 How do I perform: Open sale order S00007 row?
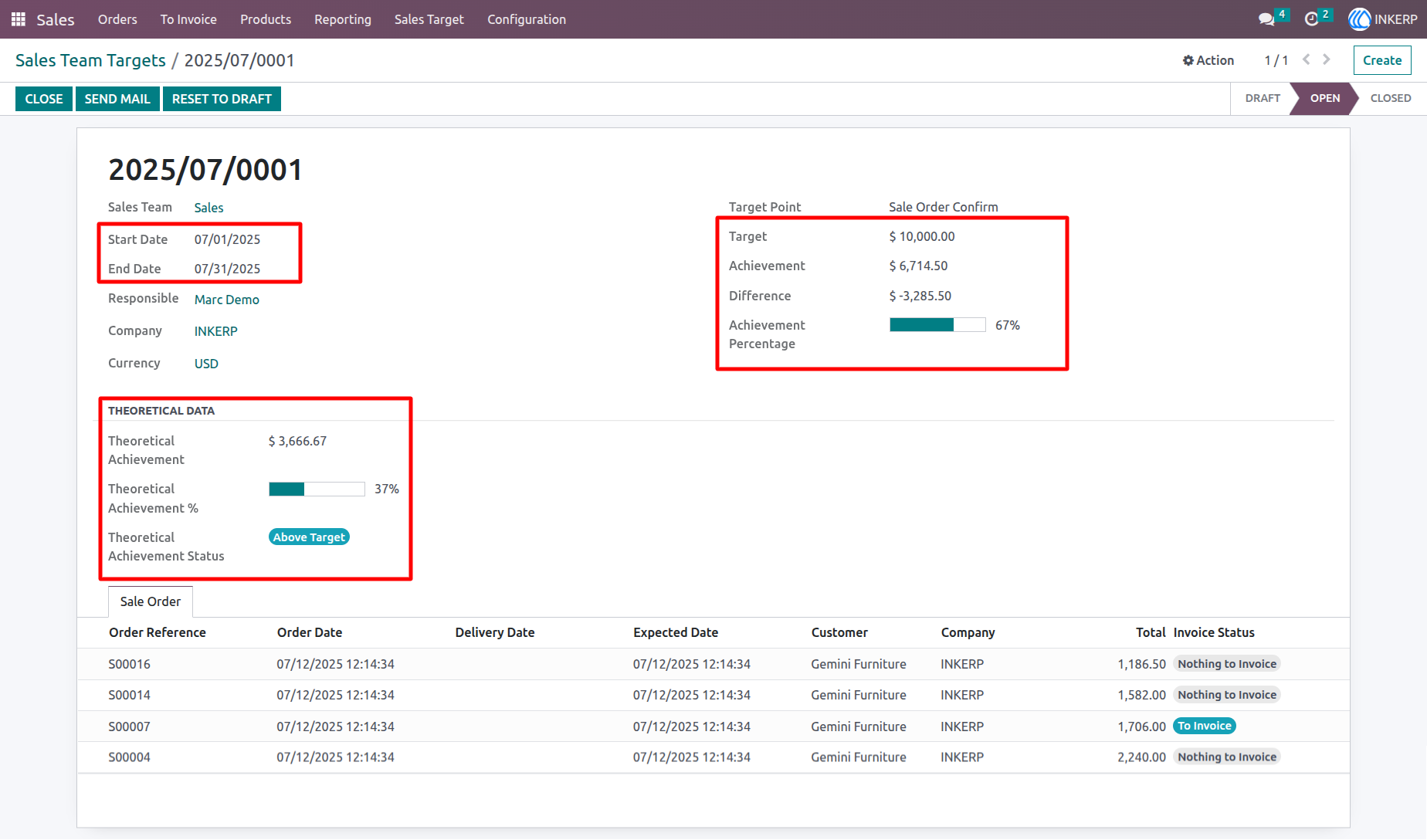713,727
